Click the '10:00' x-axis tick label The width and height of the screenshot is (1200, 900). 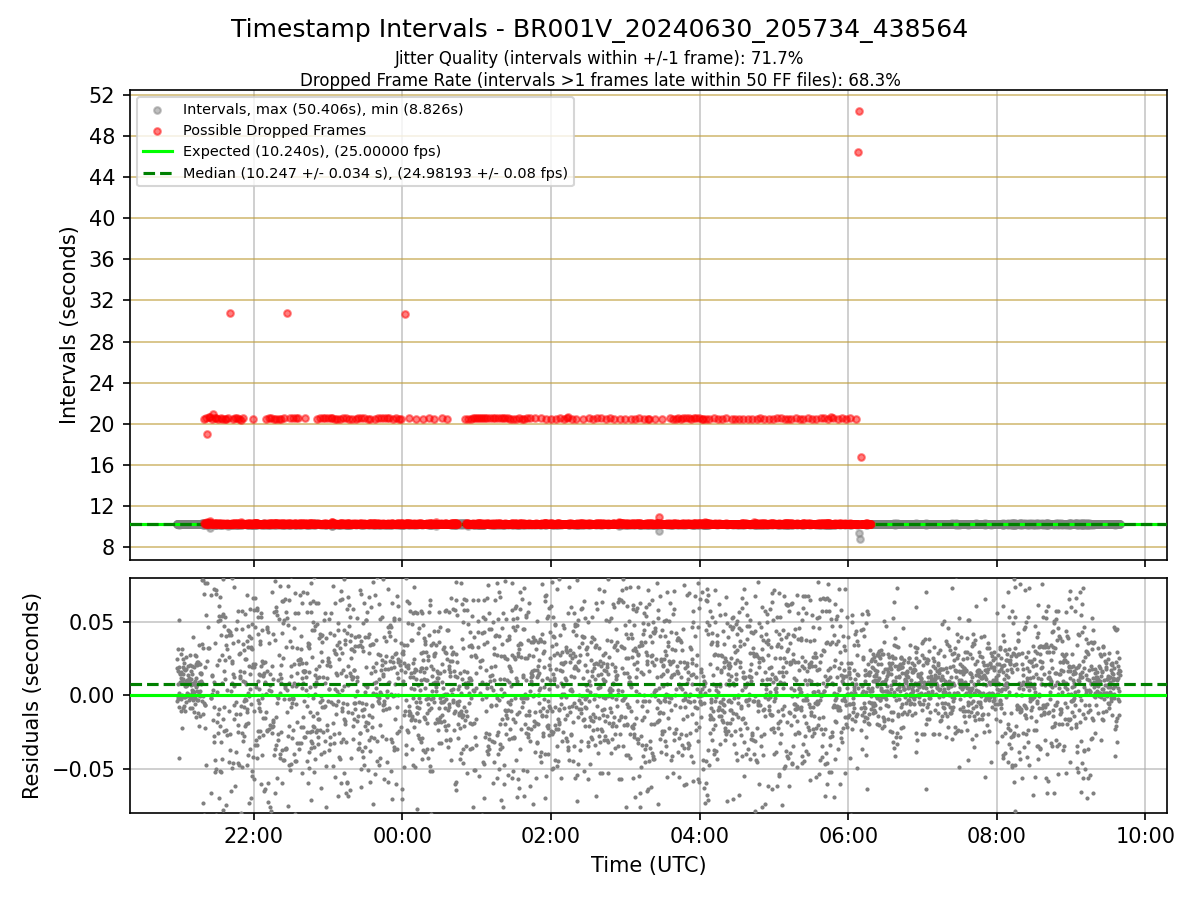[x=1146, y=834]
